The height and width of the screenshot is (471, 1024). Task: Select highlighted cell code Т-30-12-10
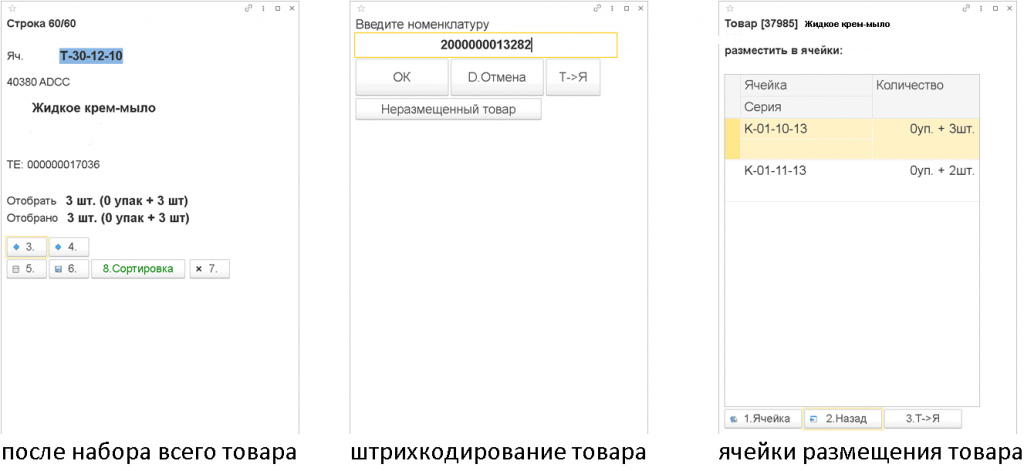point(91,56)
